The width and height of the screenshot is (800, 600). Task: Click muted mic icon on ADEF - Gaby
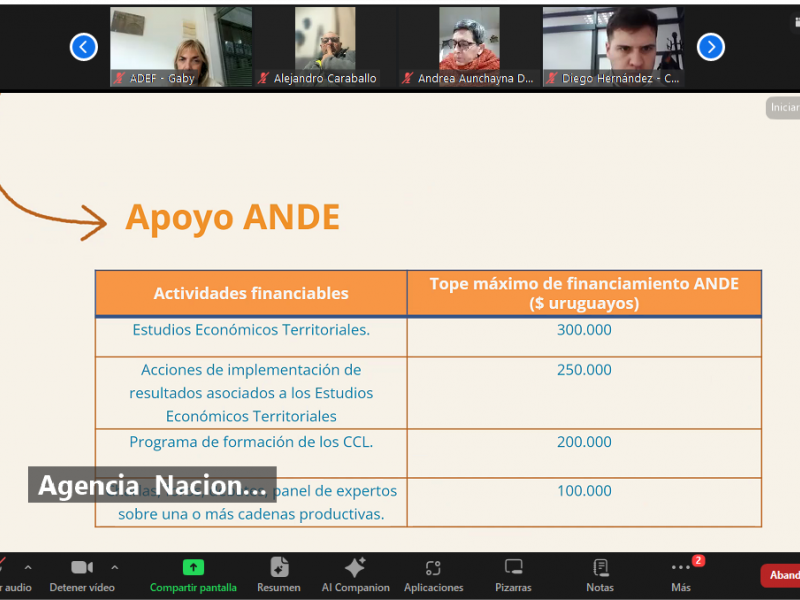[x=119, y=78]
